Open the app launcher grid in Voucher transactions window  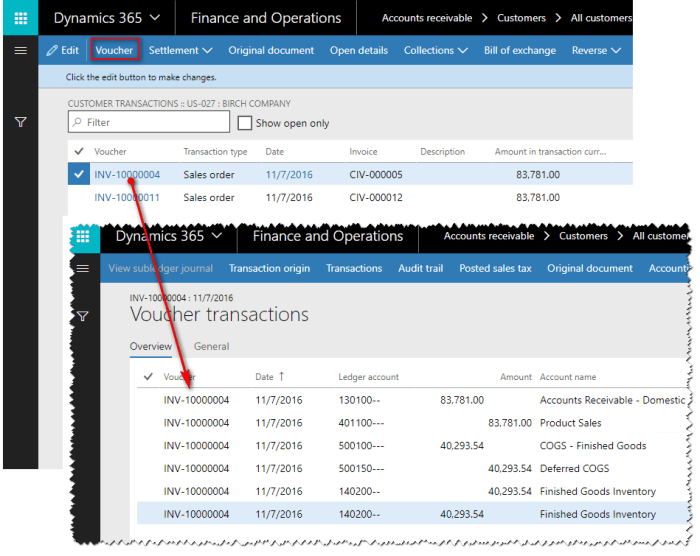pyautogui.click(x=82, y=237)
